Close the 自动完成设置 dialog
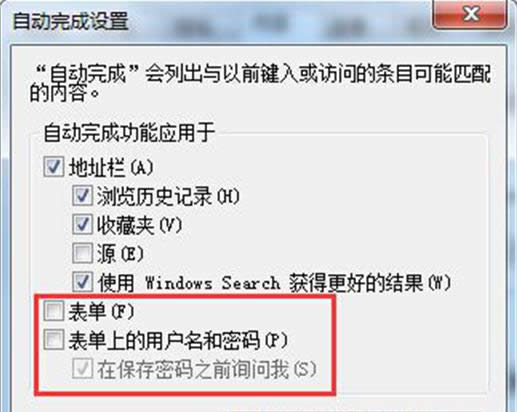This screenshot has height=412, width=517. [x=470, y=14]
